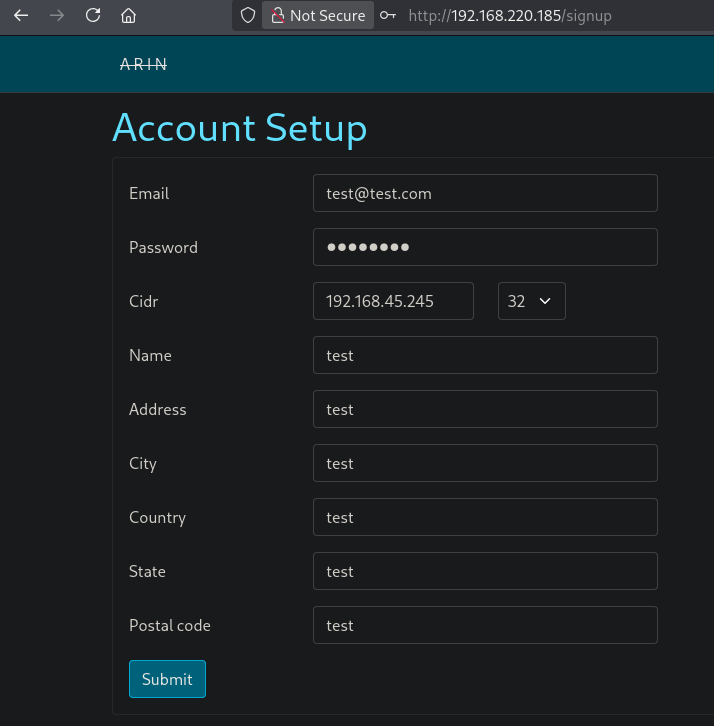Click the Email label
The height and width of the screenshot is (726, 714).
coord(149,194)
